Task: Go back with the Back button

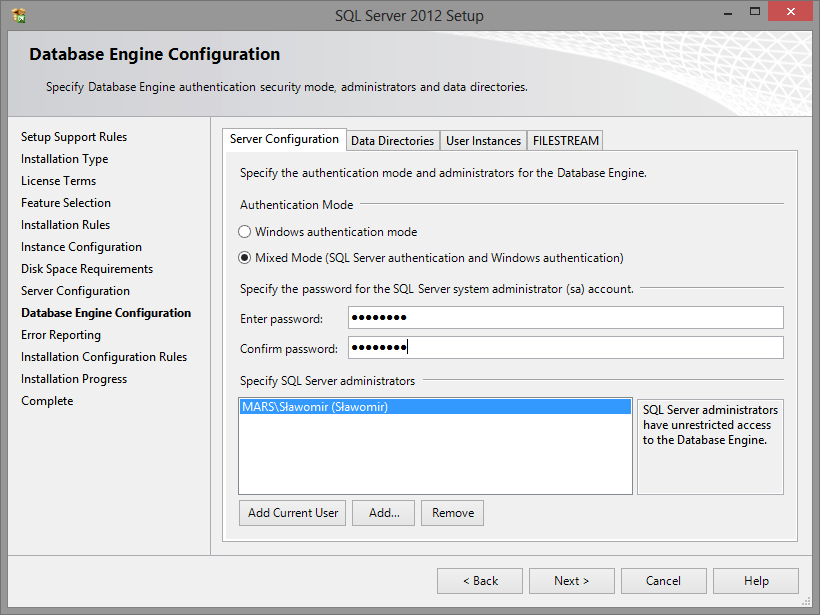Action: pyautogui.click(x=480, y=581)
